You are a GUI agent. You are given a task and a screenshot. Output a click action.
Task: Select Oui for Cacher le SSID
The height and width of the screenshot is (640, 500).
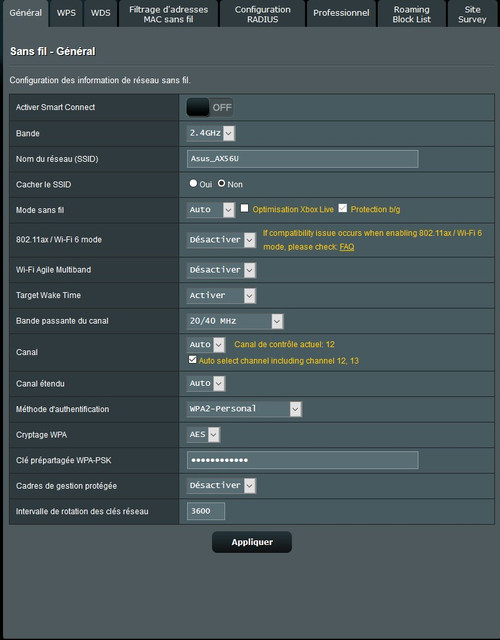tap(193, 184)
